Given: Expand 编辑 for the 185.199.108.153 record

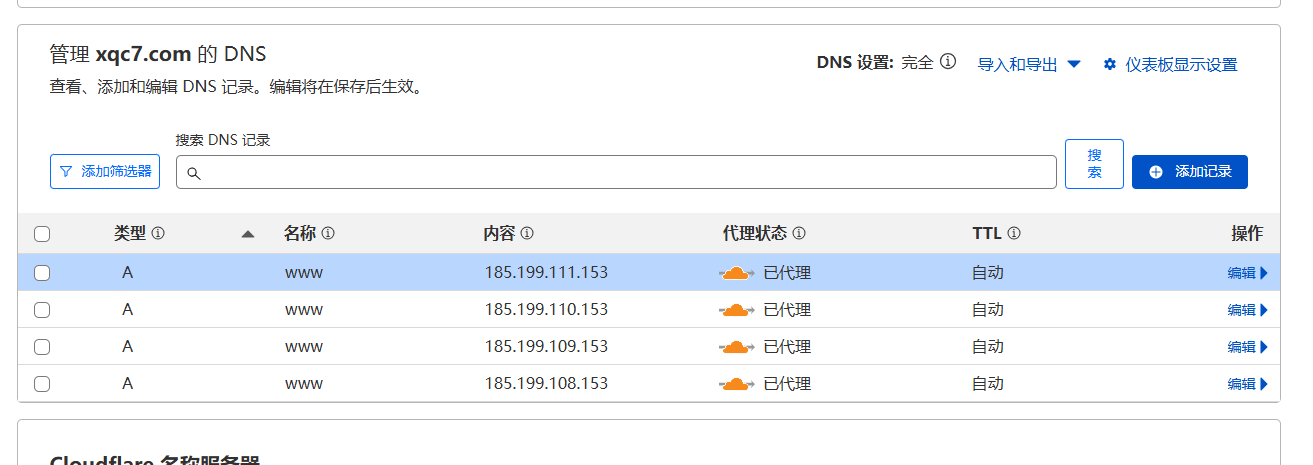Looking at the screenshot, I should click(1247, 384).
